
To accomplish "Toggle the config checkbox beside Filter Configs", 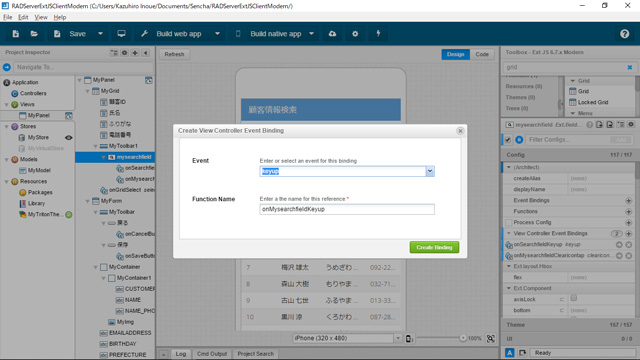I will coord(508,140).
